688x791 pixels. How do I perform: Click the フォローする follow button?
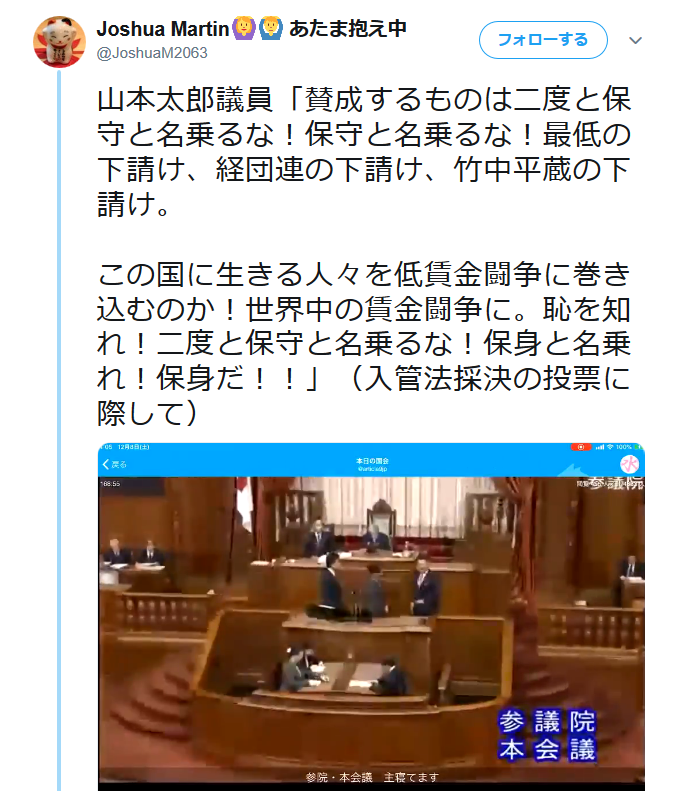tap(543, 40)
